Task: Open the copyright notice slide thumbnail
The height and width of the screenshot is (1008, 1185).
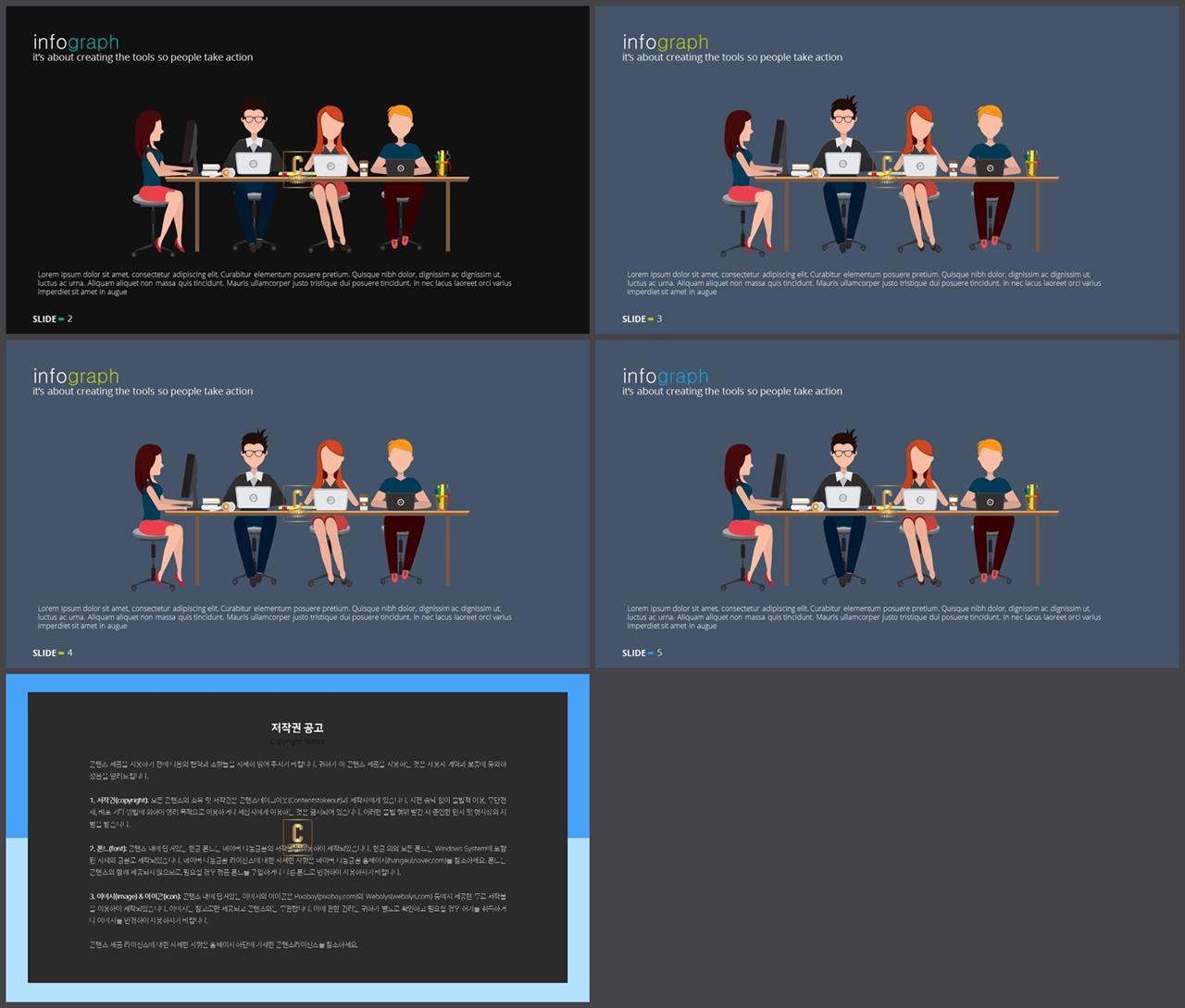Action: tap(297, 838)
